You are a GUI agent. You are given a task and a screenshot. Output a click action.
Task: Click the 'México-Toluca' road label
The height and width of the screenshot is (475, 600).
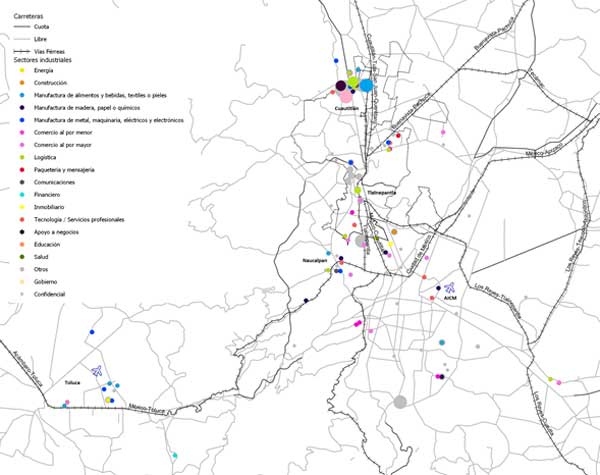coord(147,409)
